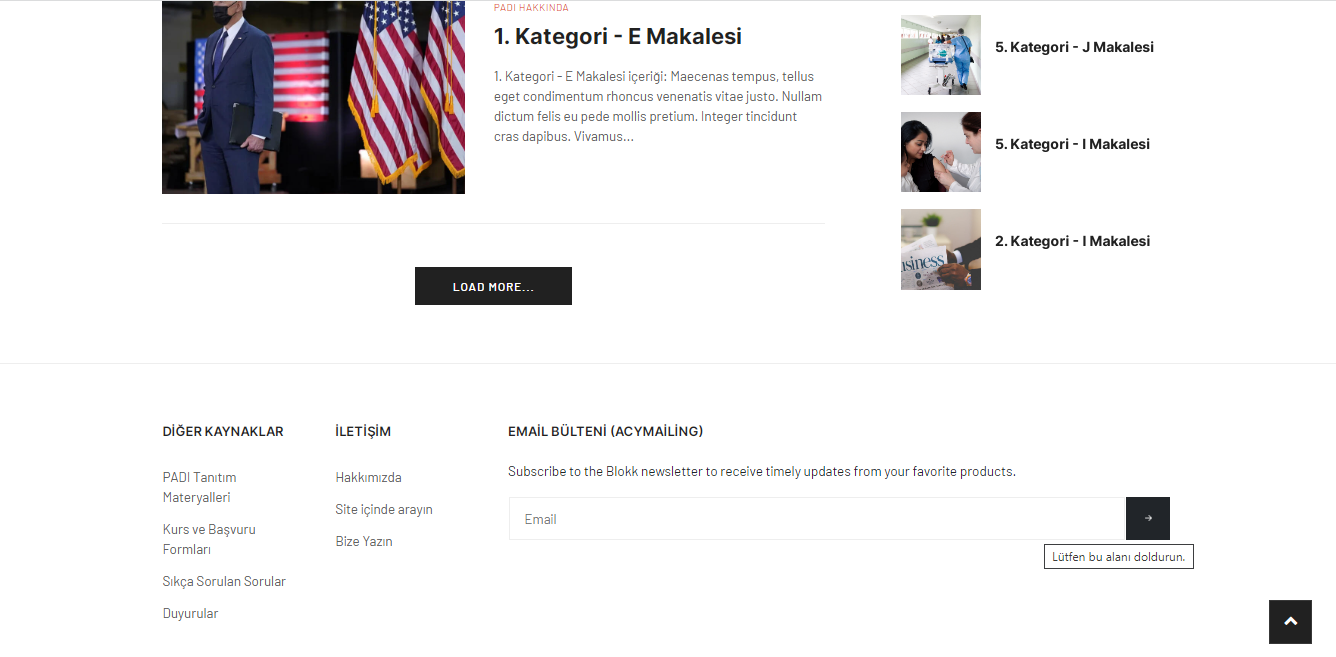
Task: Focus the Email input field
Action: pyautogui.click(x=817, y=518)
